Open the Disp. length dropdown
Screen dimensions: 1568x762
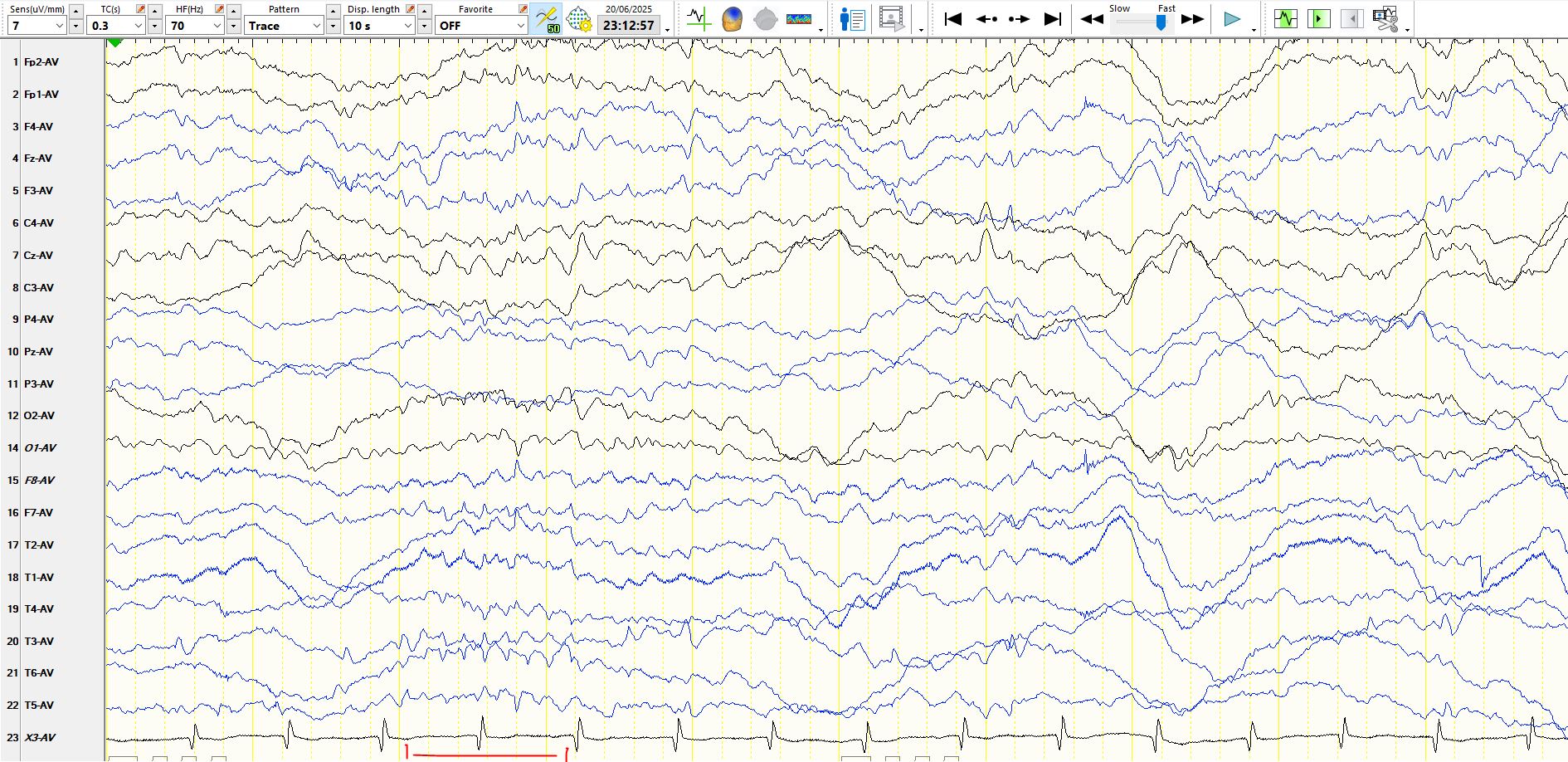tap(379, 26)
